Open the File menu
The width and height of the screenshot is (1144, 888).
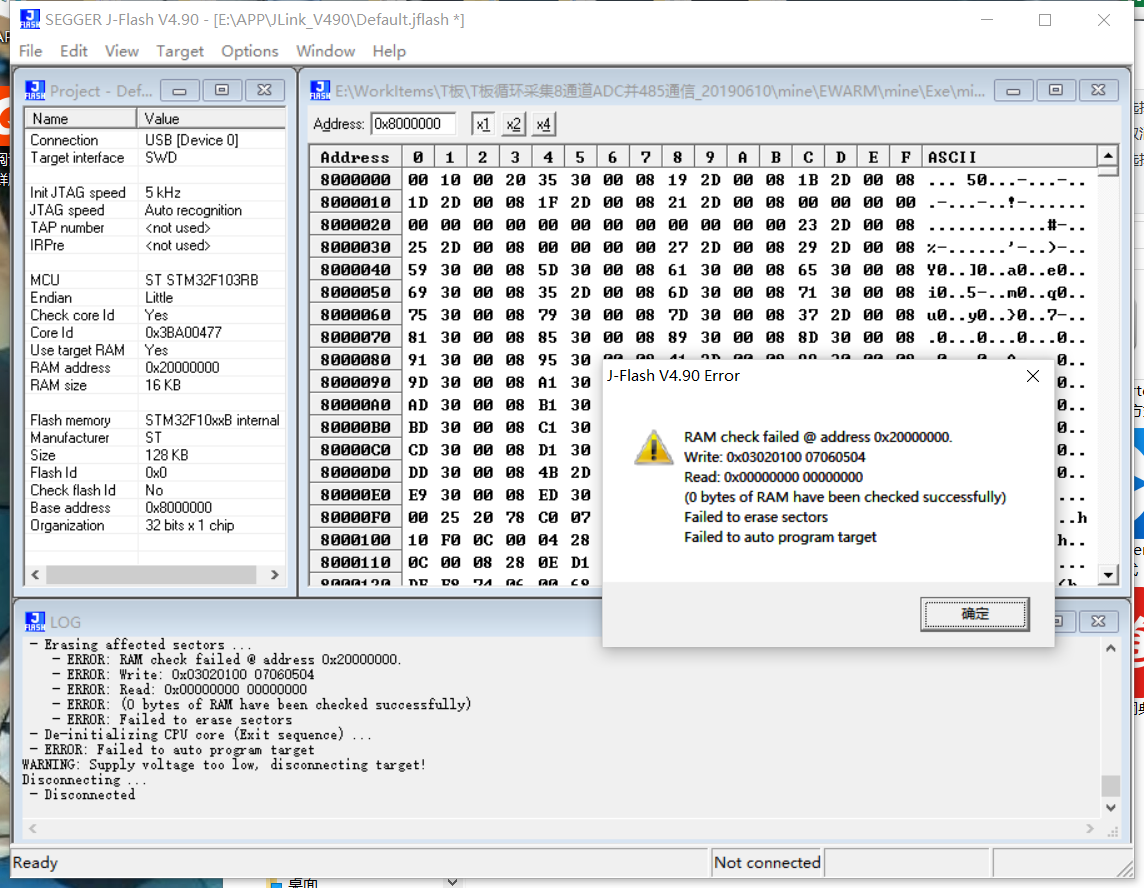click(31, 51)
